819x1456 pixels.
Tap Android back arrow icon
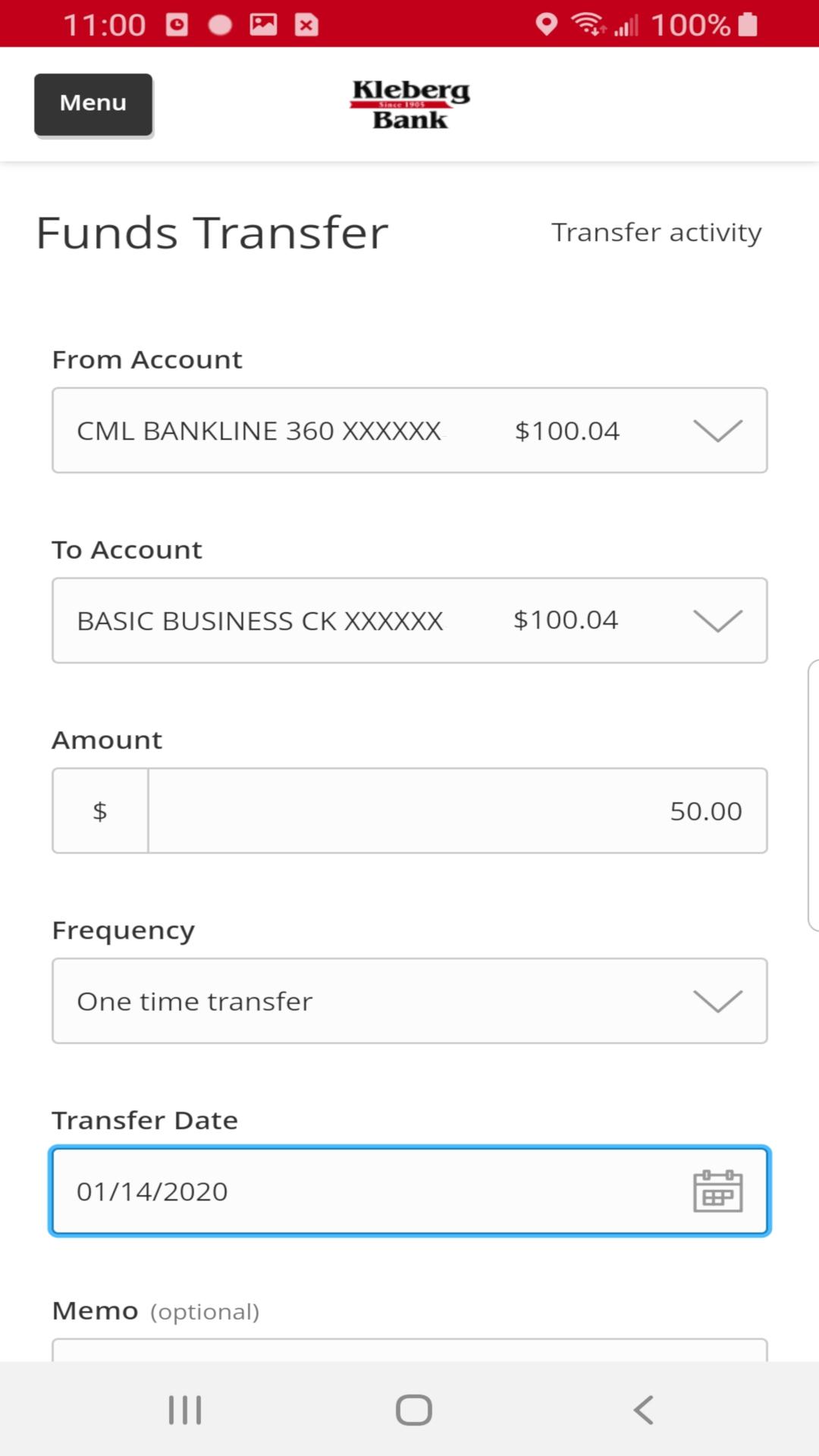[x=643, y=1410]
